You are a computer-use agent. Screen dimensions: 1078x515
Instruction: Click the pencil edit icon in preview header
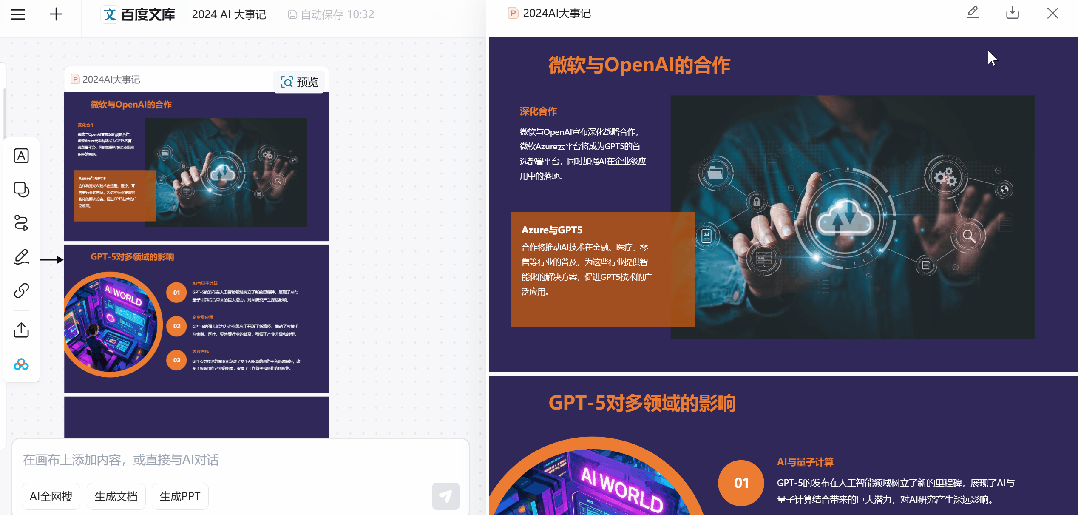[972, 12]
